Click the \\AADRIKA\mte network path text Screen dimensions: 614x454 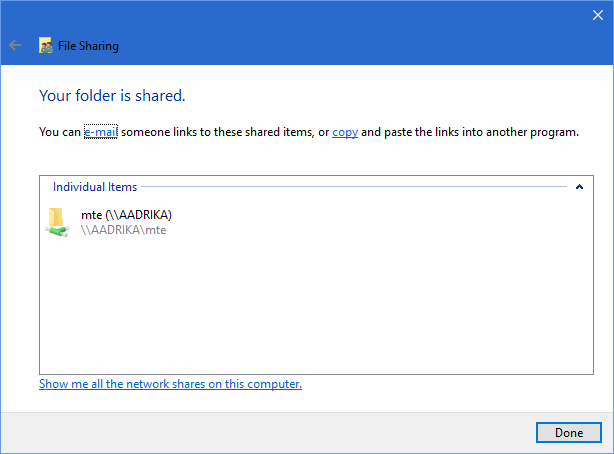click(123, 229)
